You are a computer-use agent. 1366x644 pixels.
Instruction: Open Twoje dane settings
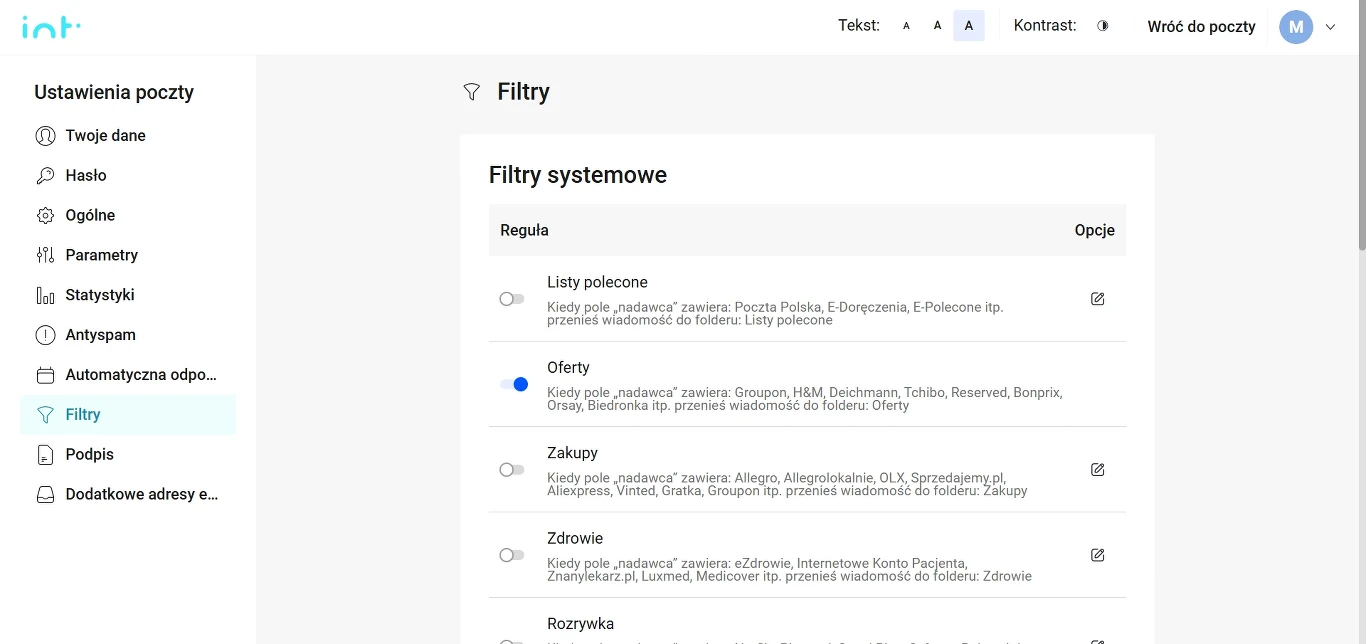[128, 135]
